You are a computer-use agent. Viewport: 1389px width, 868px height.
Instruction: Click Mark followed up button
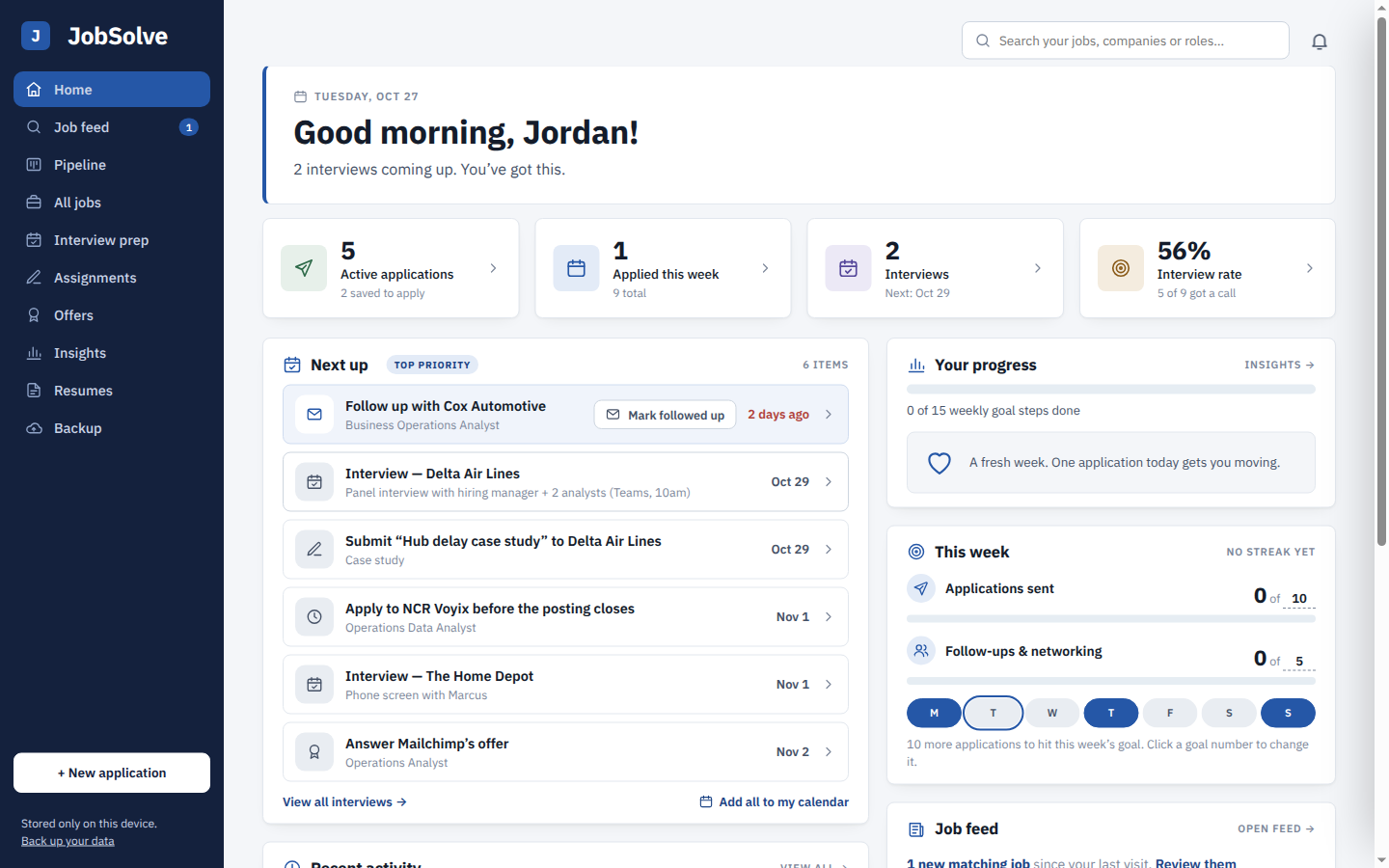point(665,415)
